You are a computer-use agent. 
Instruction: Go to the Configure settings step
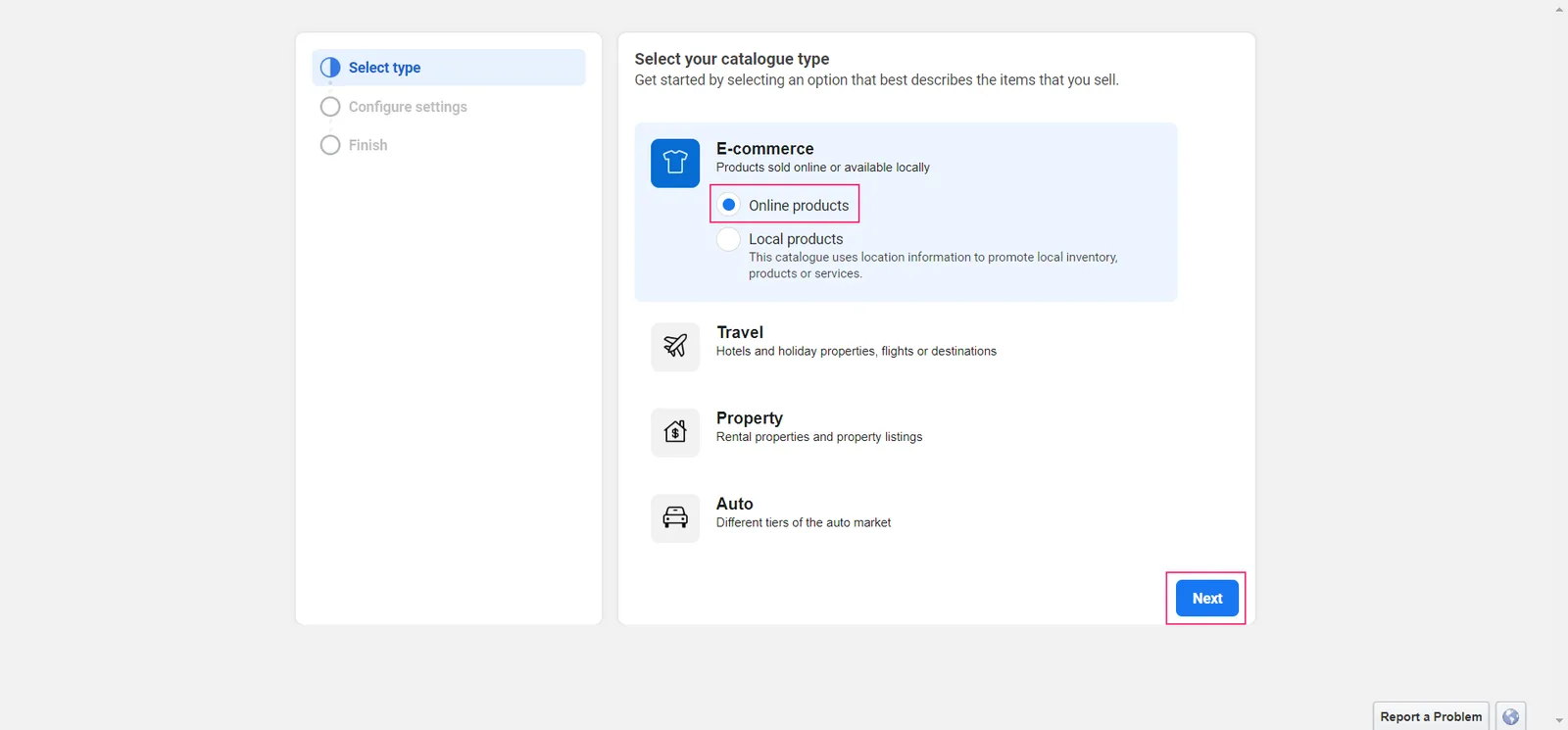point(408,107)
